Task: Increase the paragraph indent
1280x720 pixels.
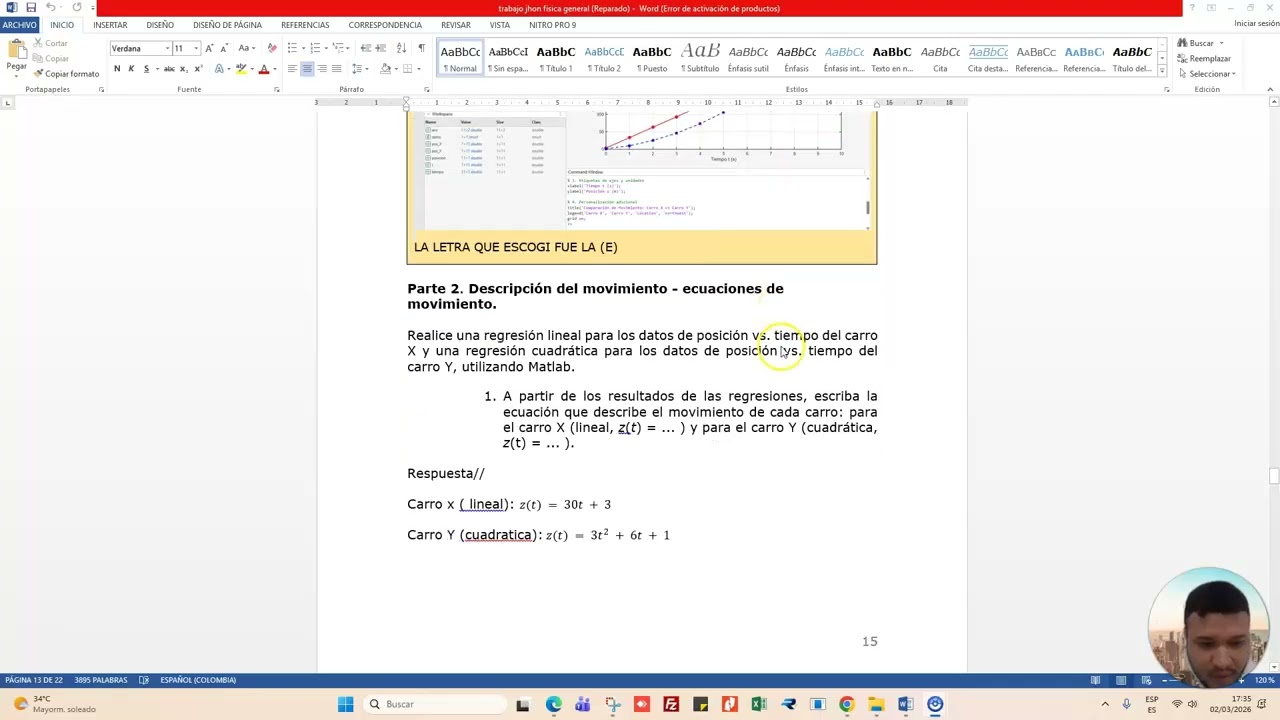Action: point(381,48)
